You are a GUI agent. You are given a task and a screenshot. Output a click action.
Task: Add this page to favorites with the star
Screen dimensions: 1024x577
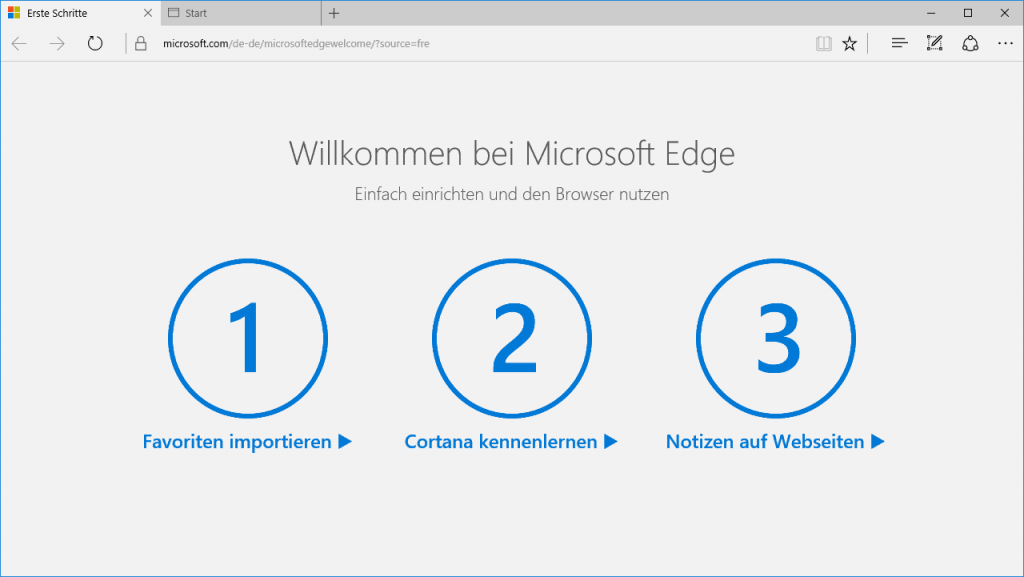[x=849, y=44]
